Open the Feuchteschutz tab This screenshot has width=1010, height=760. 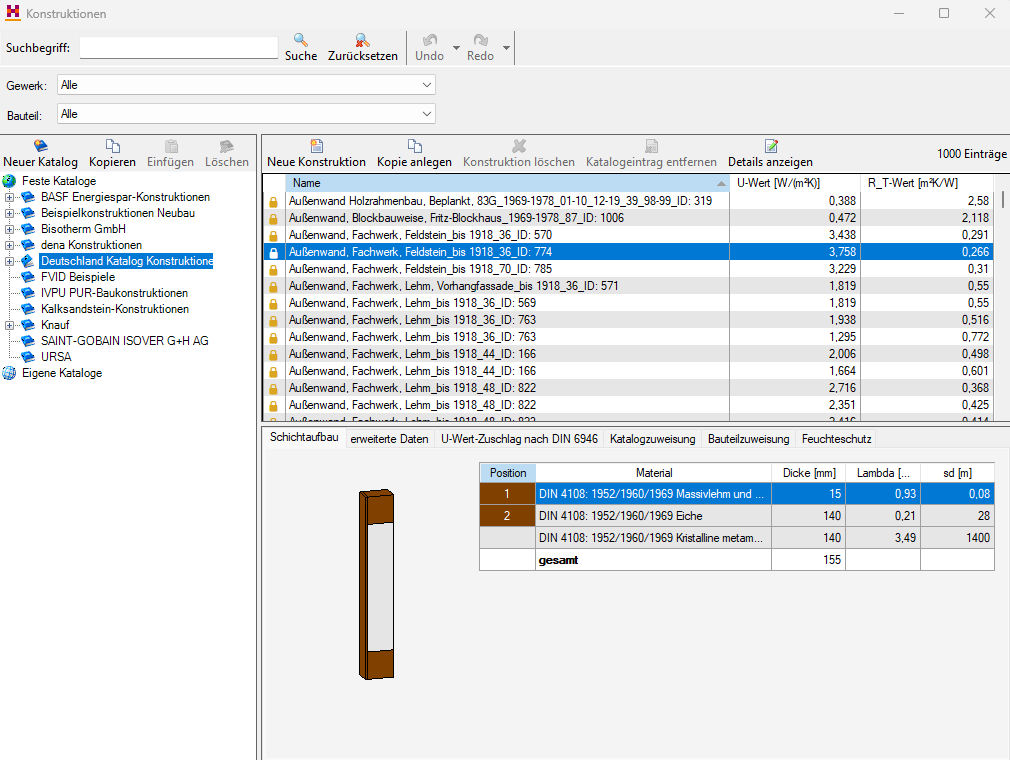point(836,439)
